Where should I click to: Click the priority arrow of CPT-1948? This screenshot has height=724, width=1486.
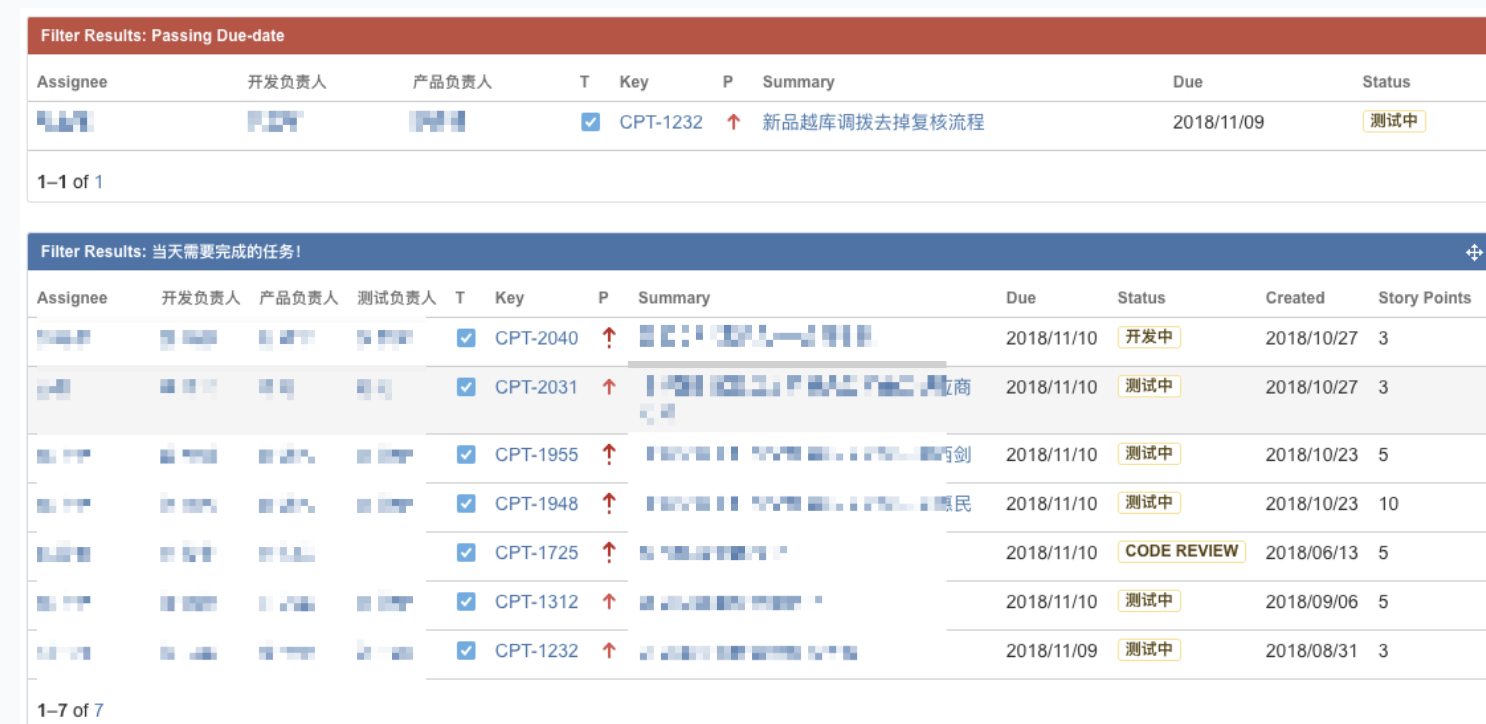[x=609, y=504]
